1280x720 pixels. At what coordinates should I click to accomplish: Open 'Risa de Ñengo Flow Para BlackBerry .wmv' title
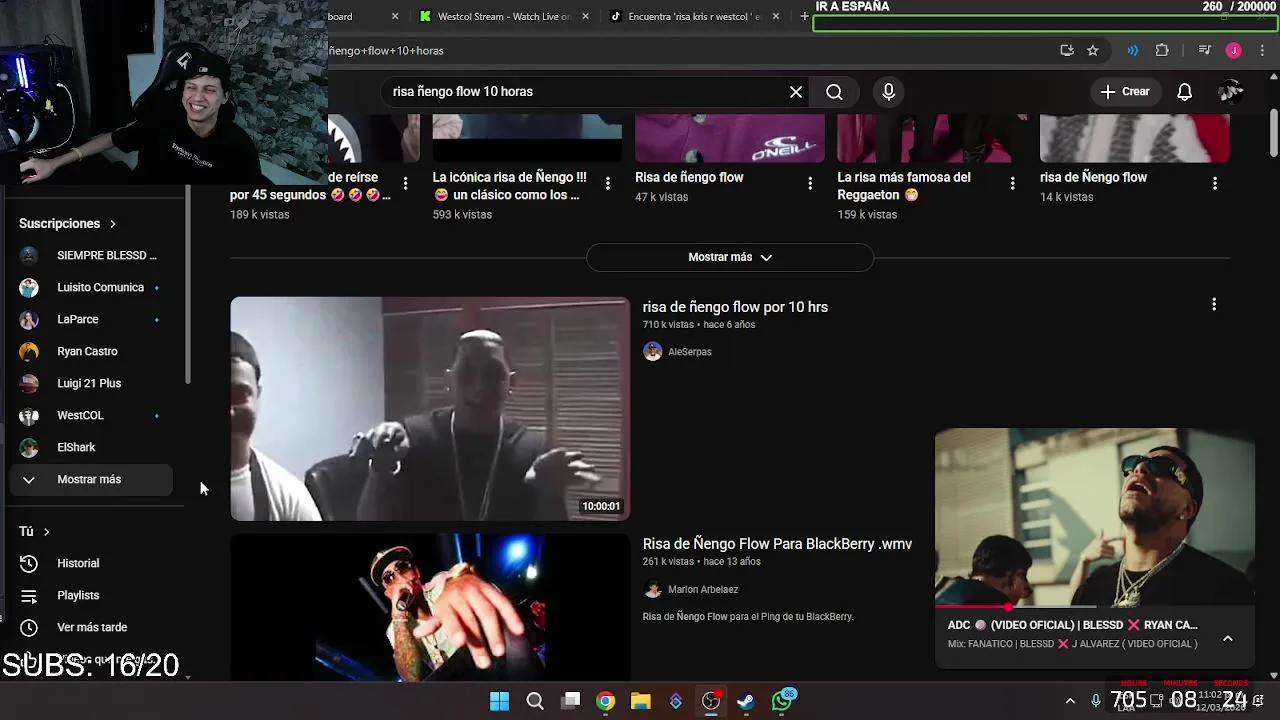[777, 544]
